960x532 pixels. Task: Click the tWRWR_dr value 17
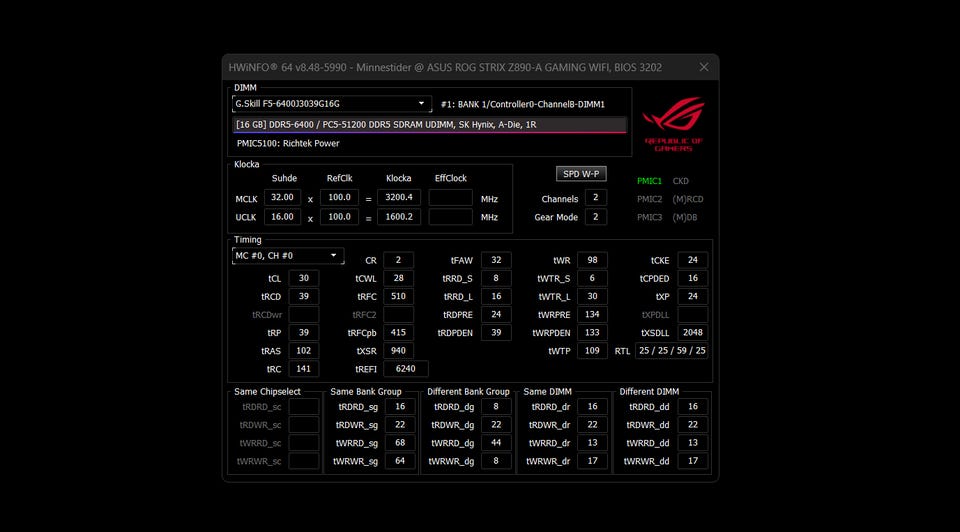point(592,461)
